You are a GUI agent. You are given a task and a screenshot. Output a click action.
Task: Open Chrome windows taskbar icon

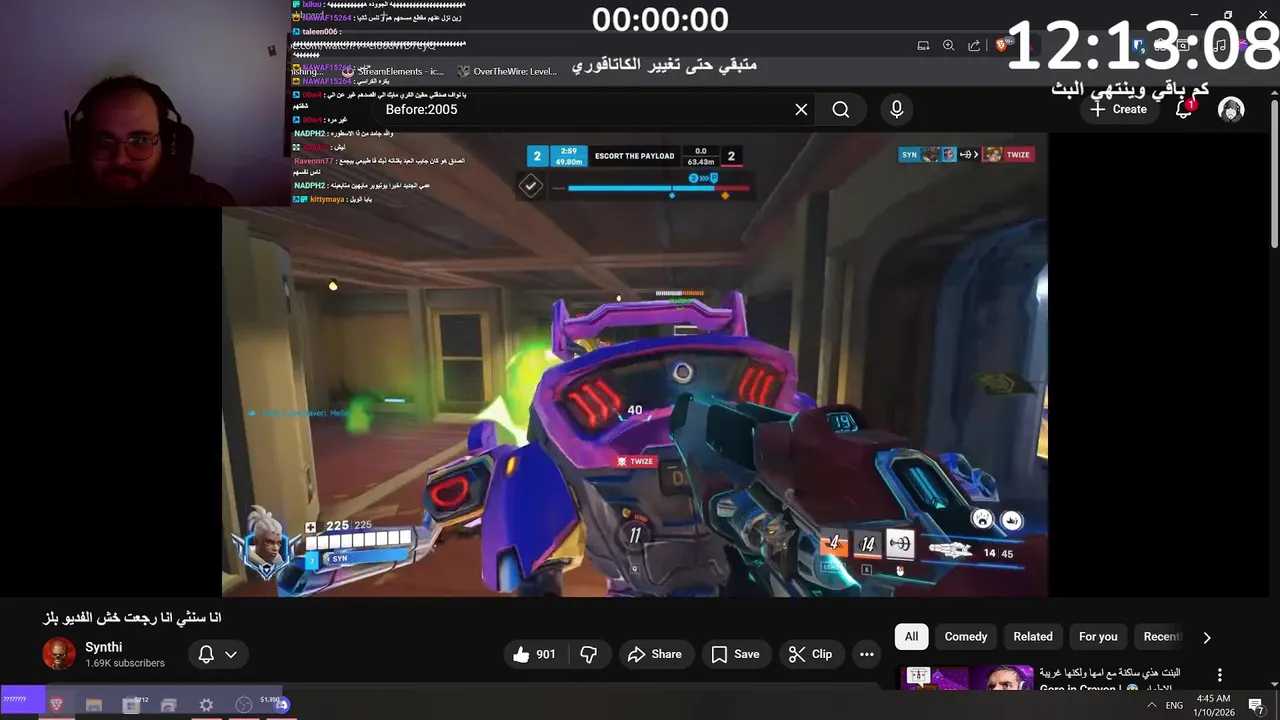[168, 705]
